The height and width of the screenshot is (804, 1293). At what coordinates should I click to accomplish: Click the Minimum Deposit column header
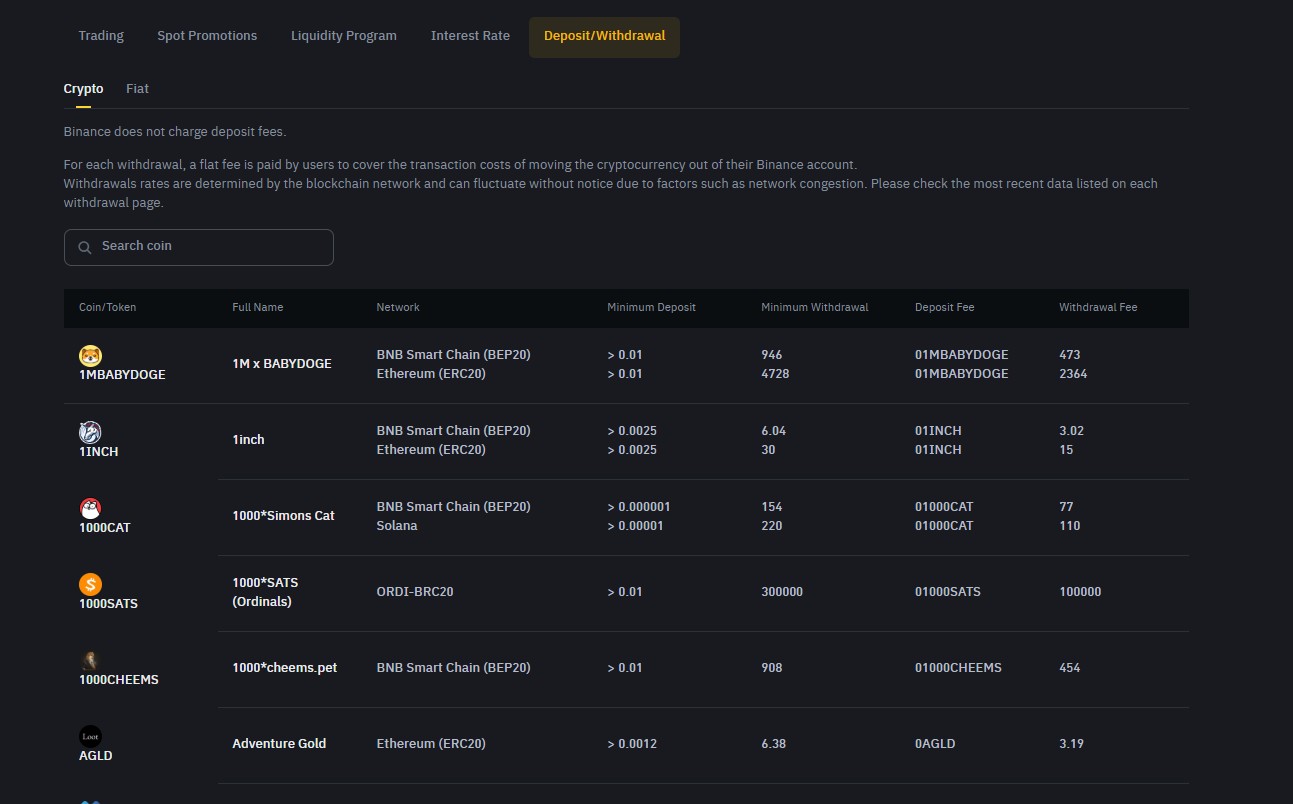[651, 308]
